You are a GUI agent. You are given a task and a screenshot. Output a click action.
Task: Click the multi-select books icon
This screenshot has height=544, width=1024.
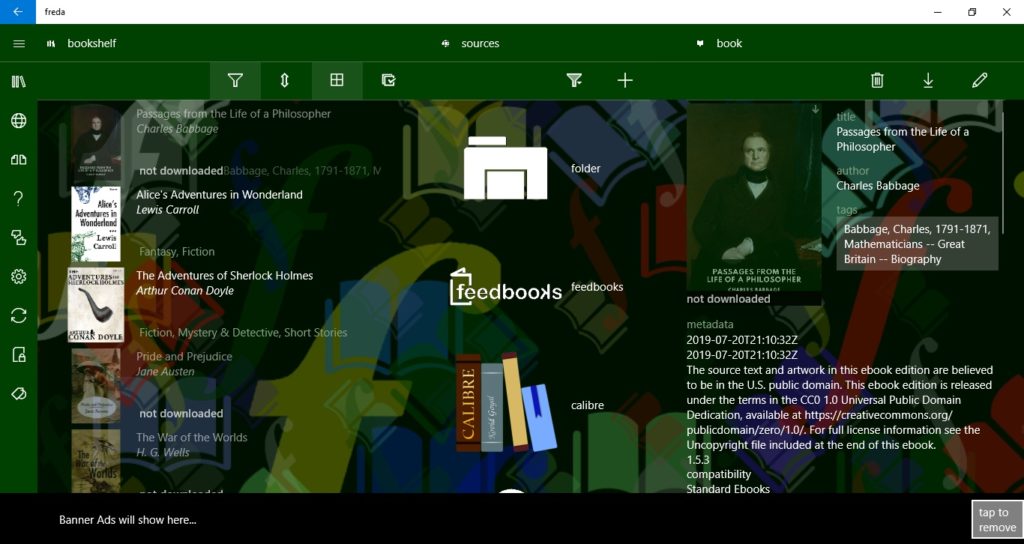(389, 80)
